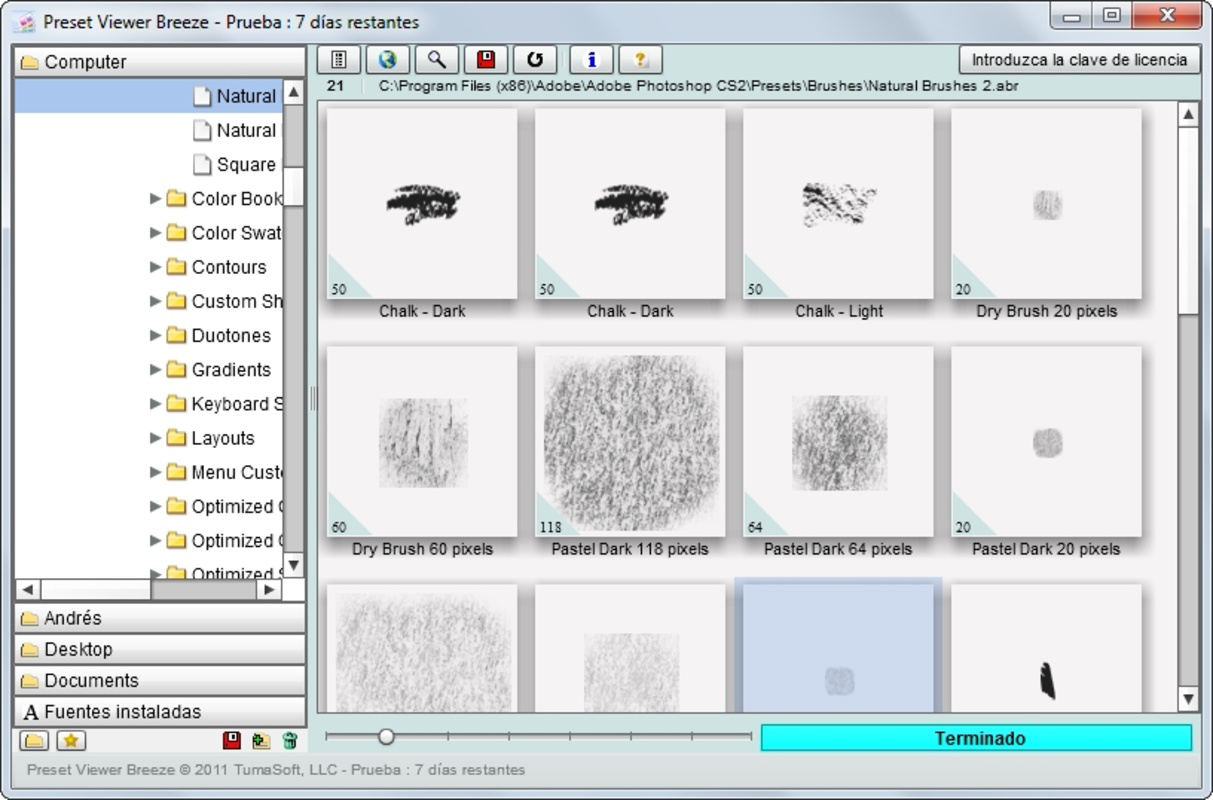Click the font 'A' icon beside Fuentes instaladas

click(30, 712)
